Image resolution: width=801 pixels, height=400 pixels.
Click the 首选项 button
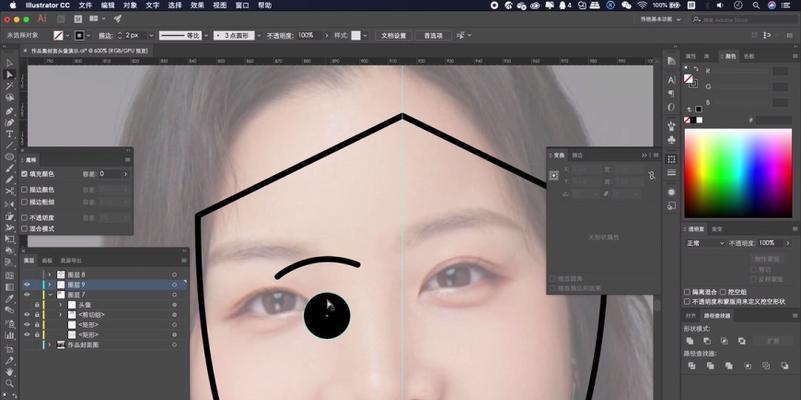(433, 36)
